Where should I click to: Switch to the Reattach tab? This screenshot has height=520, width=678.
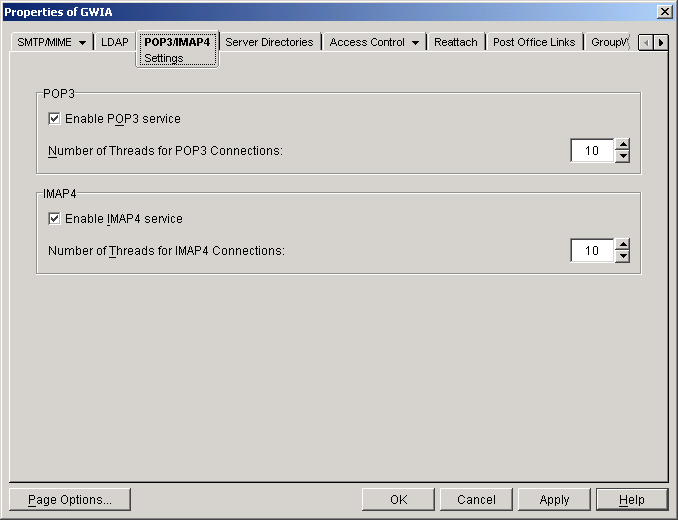coord(456,42)
